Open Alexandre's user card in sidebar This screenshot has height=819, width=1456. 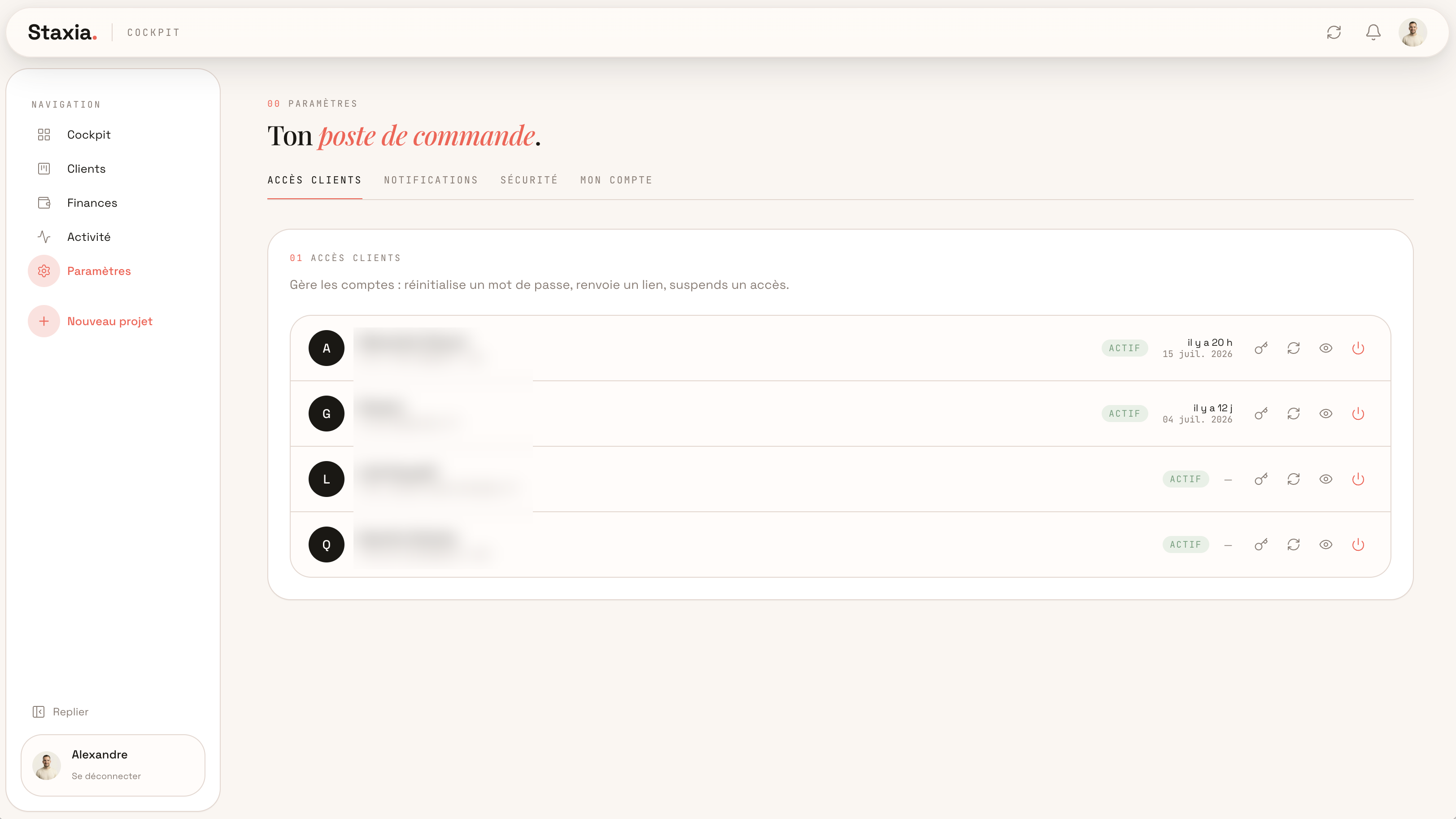(x=113, y=765)
